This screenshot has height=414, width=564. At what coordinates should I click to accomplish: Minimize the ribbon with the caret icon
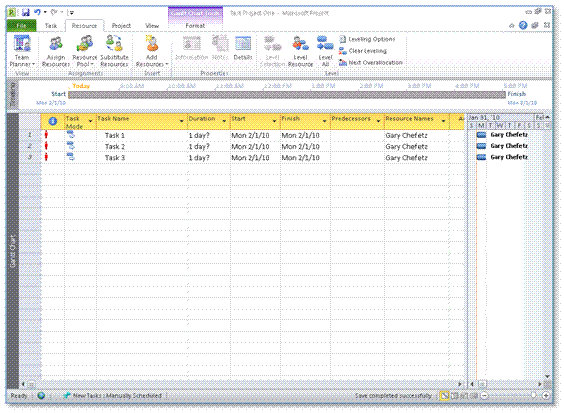click(511, 26)
